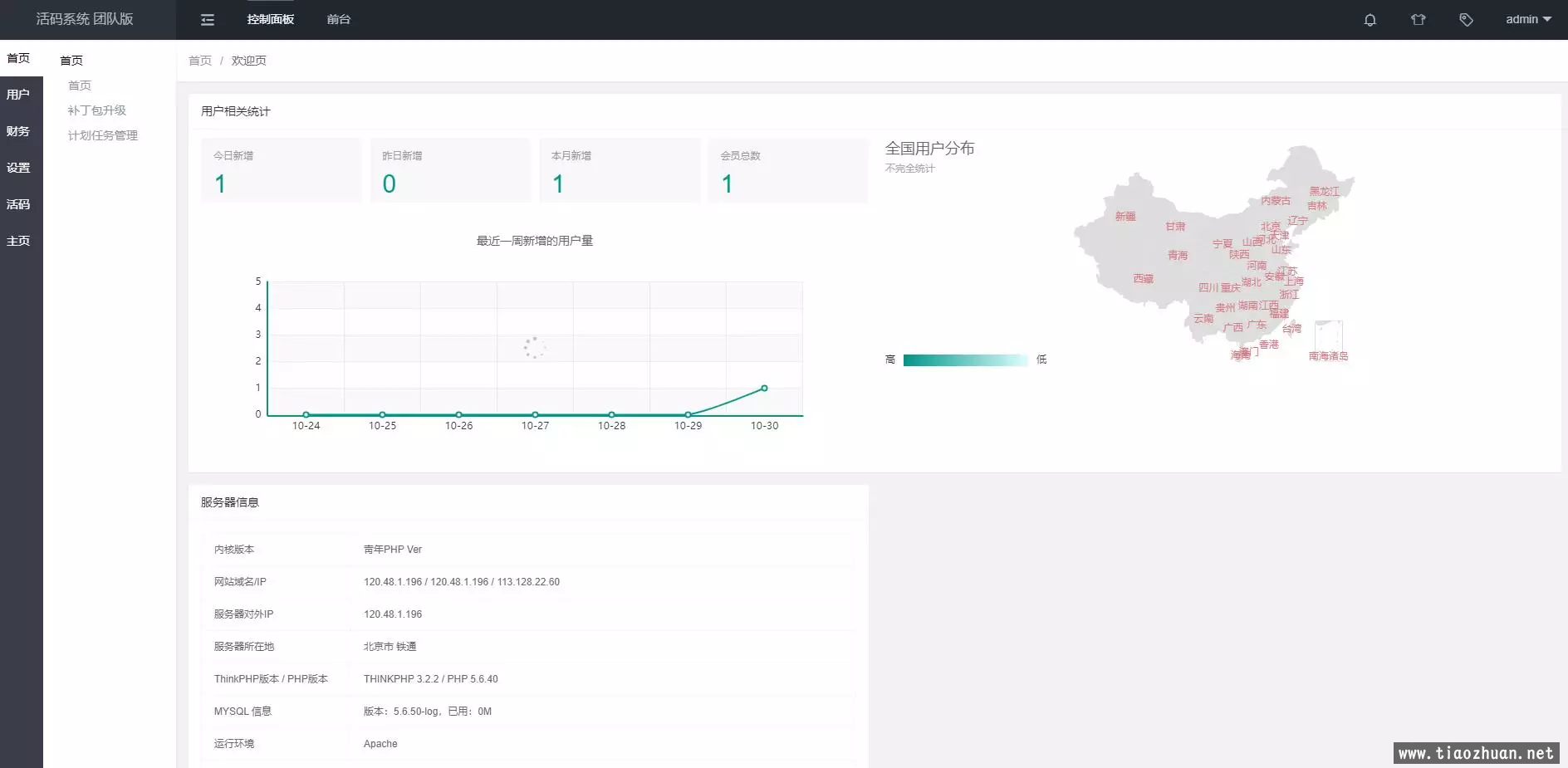Open the notification bell icon

click(x=1370, y=20)
